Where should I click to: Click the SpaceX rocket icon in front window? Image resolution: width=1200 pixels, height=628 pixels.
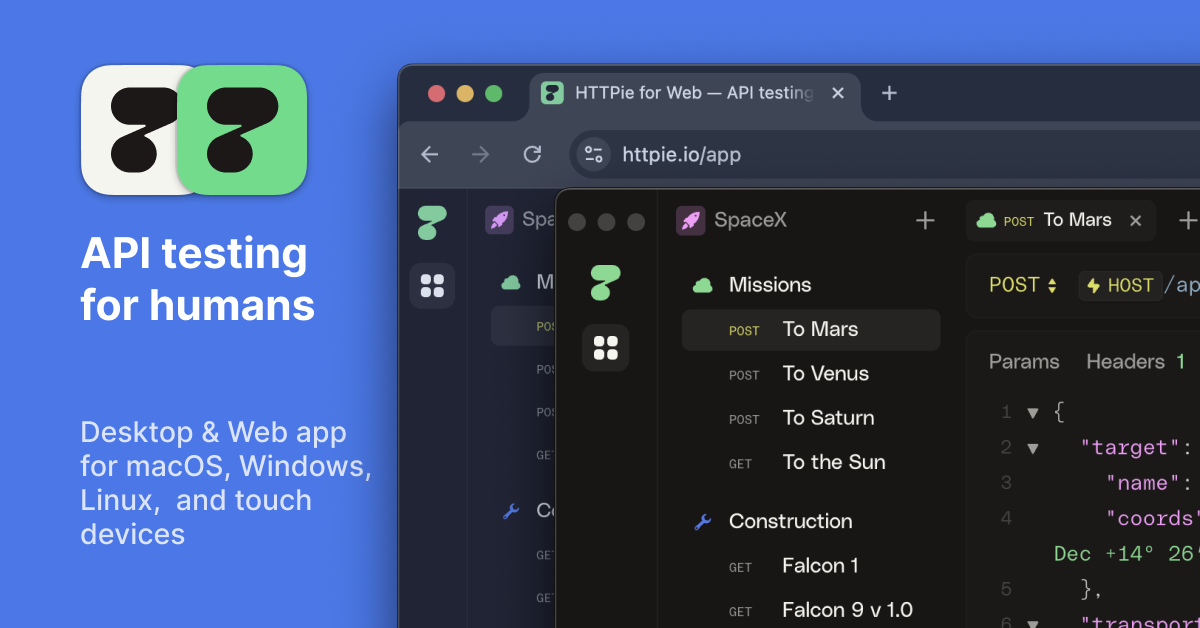coord(691,220)
